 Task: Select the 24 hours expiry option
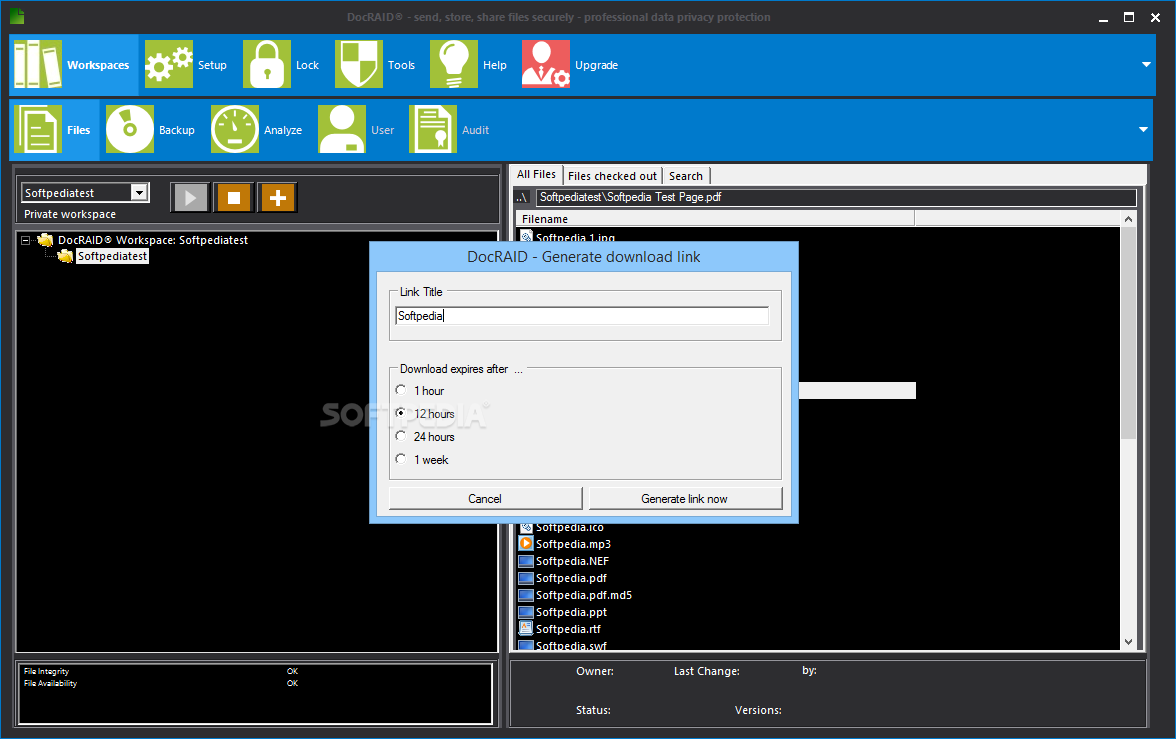(x=400, y=437)
